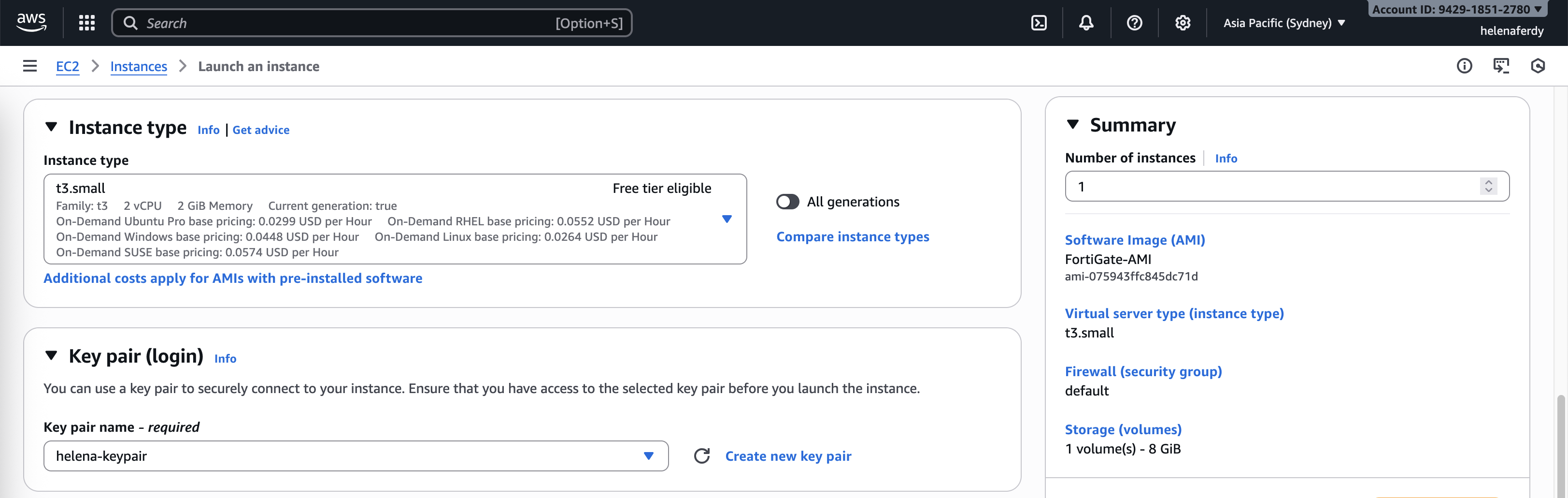Open the notifications bell
Screen dimensions: 1568x498
[x=1086, y=23]
